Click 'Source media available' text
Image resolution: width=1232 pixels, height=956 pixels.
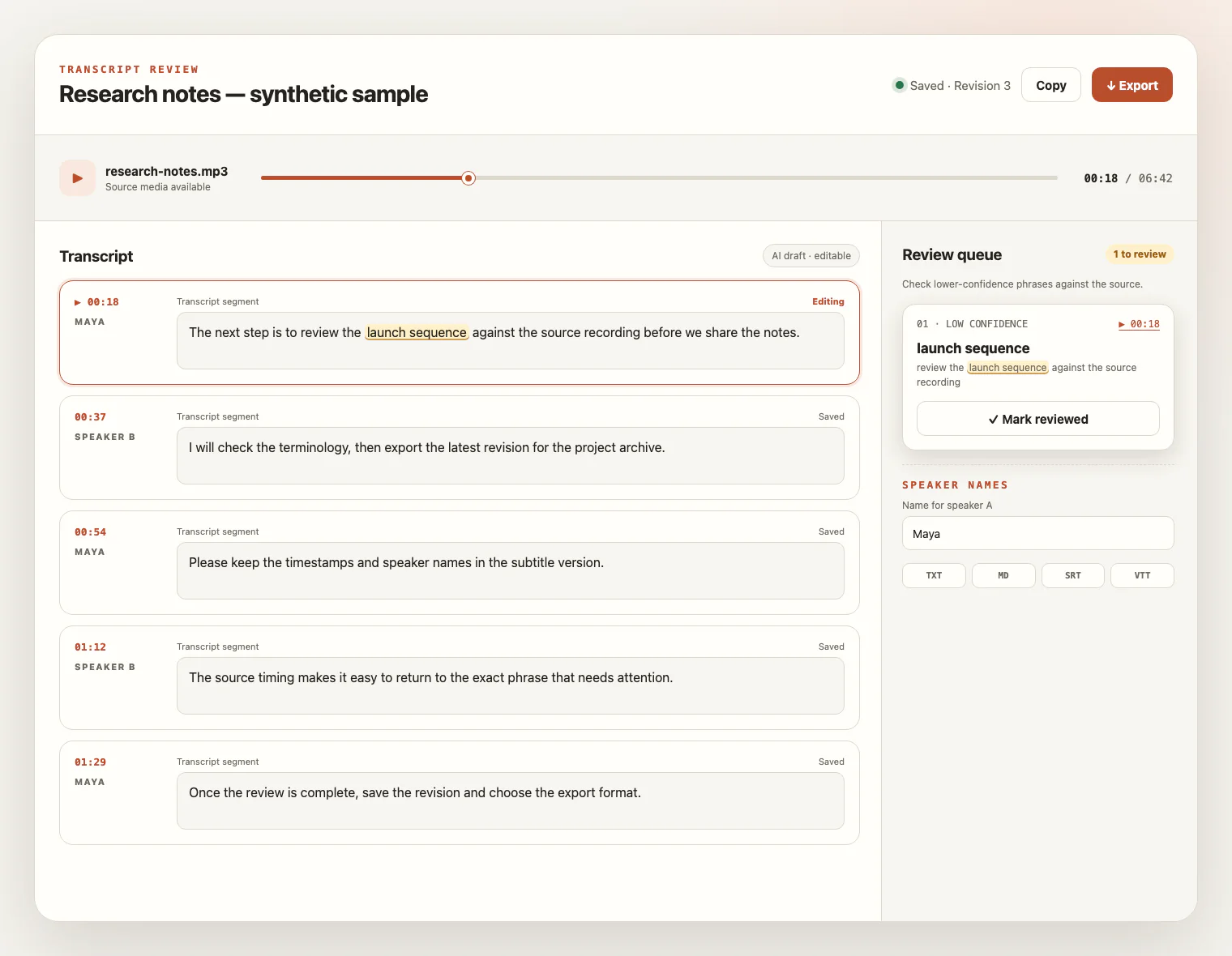pyautogui.click(x=158, y=187)
